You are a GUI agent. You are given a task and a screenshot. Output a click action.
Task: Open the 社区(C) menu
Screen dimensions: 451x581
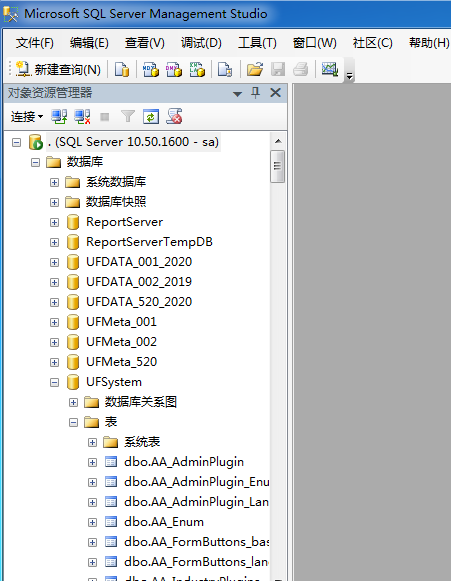coord(372,43)
